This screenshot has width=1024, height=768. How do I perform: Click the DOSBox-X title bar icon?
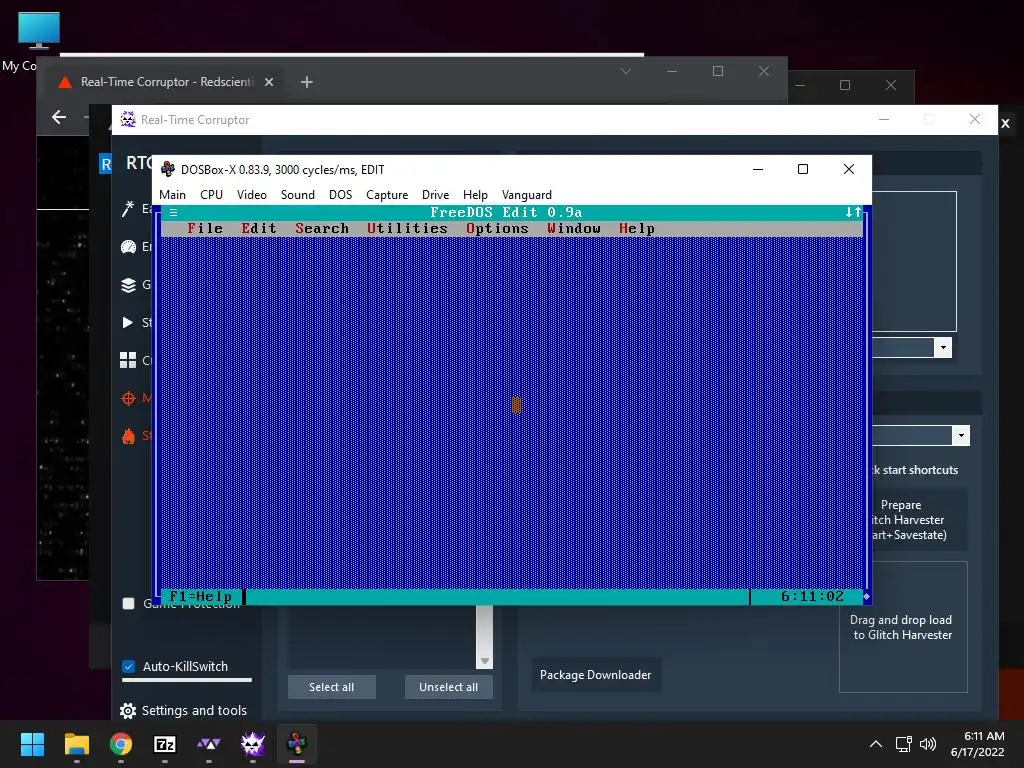[168, 169]
